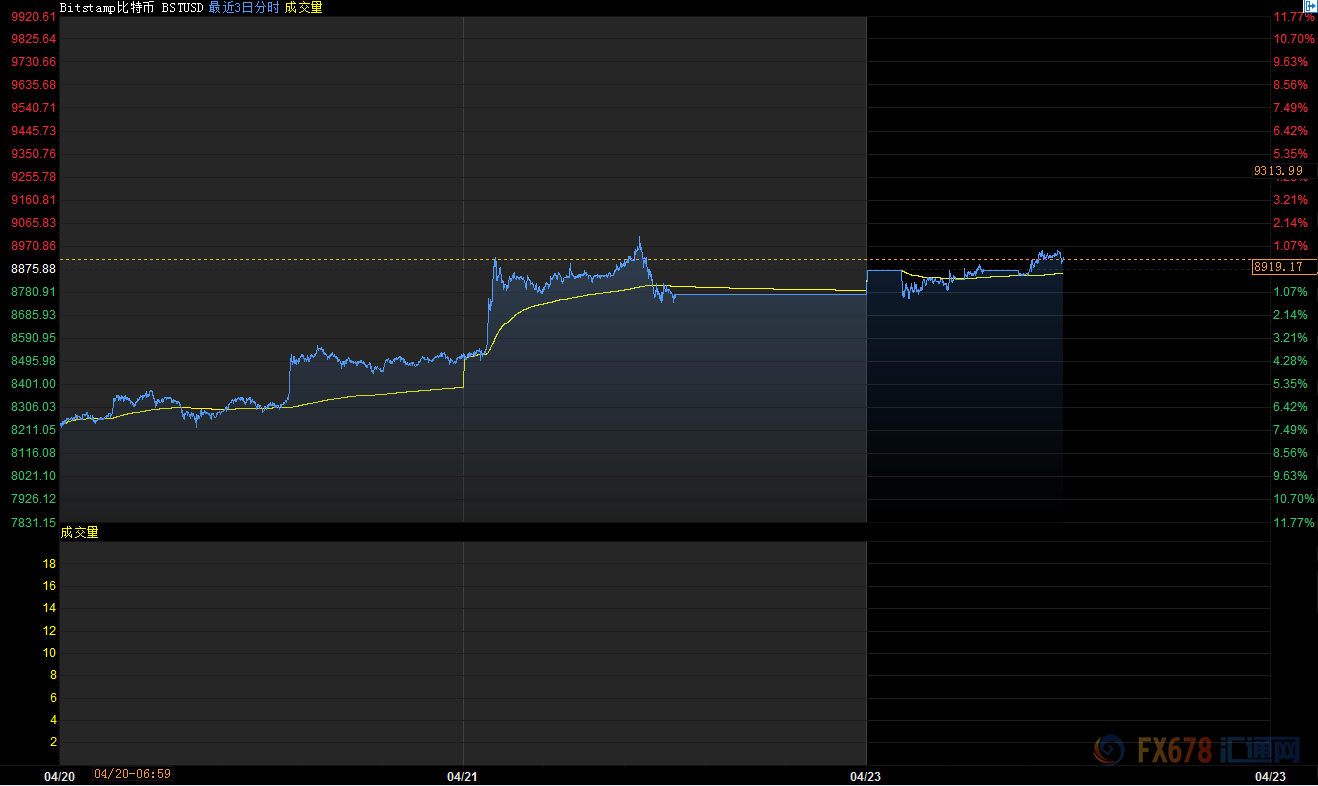Click the 9255.78 axis value

click(33, 177)
